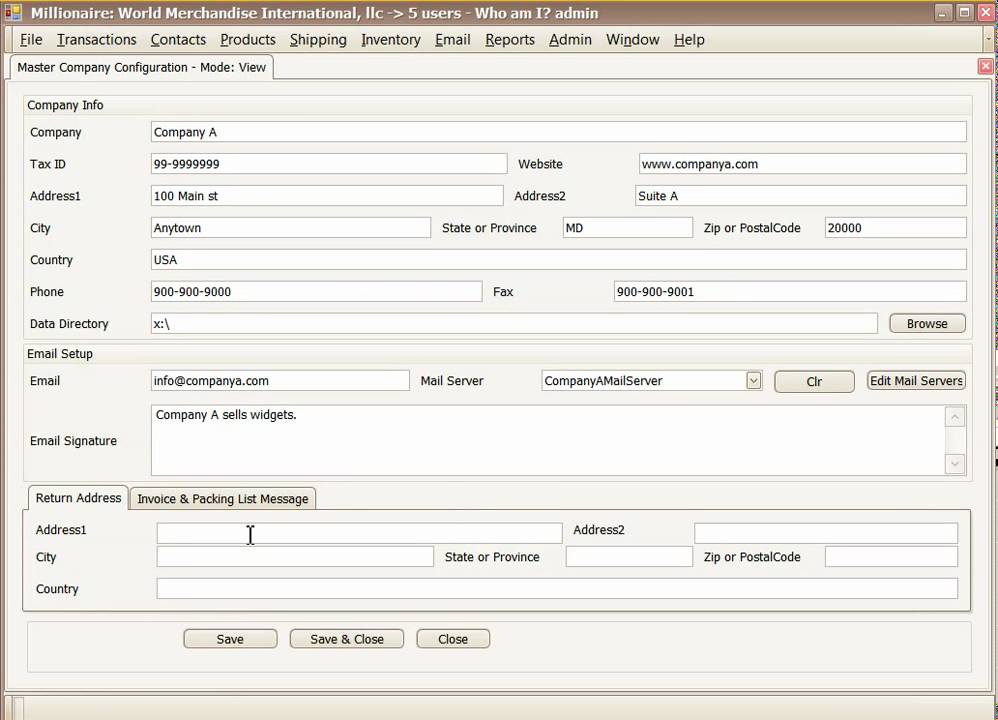Close the Millionaire application window
Viewport: 998px width, 720px height.
[x=985, y=13]
